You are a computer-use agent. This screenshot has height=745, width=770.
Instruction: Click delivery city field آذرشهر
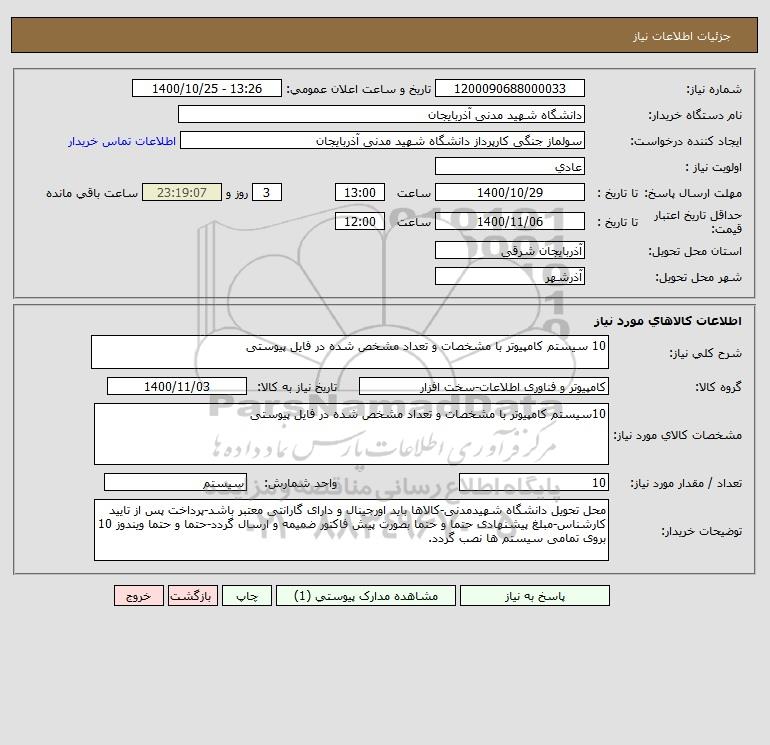[510, 276]
